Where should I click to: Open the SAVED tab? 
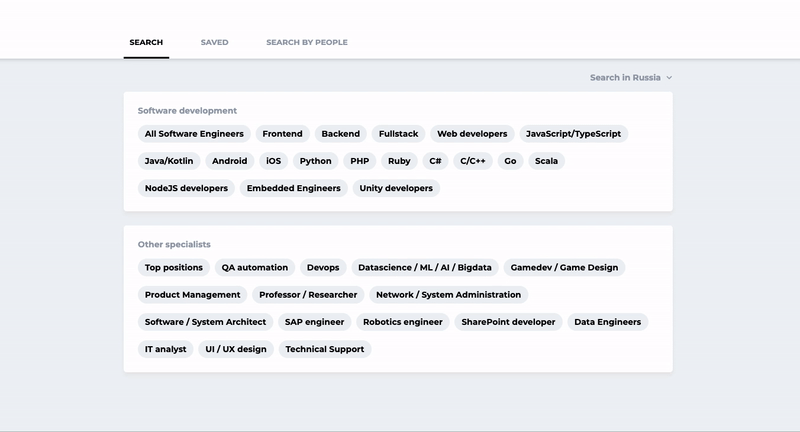pos(214,42)
